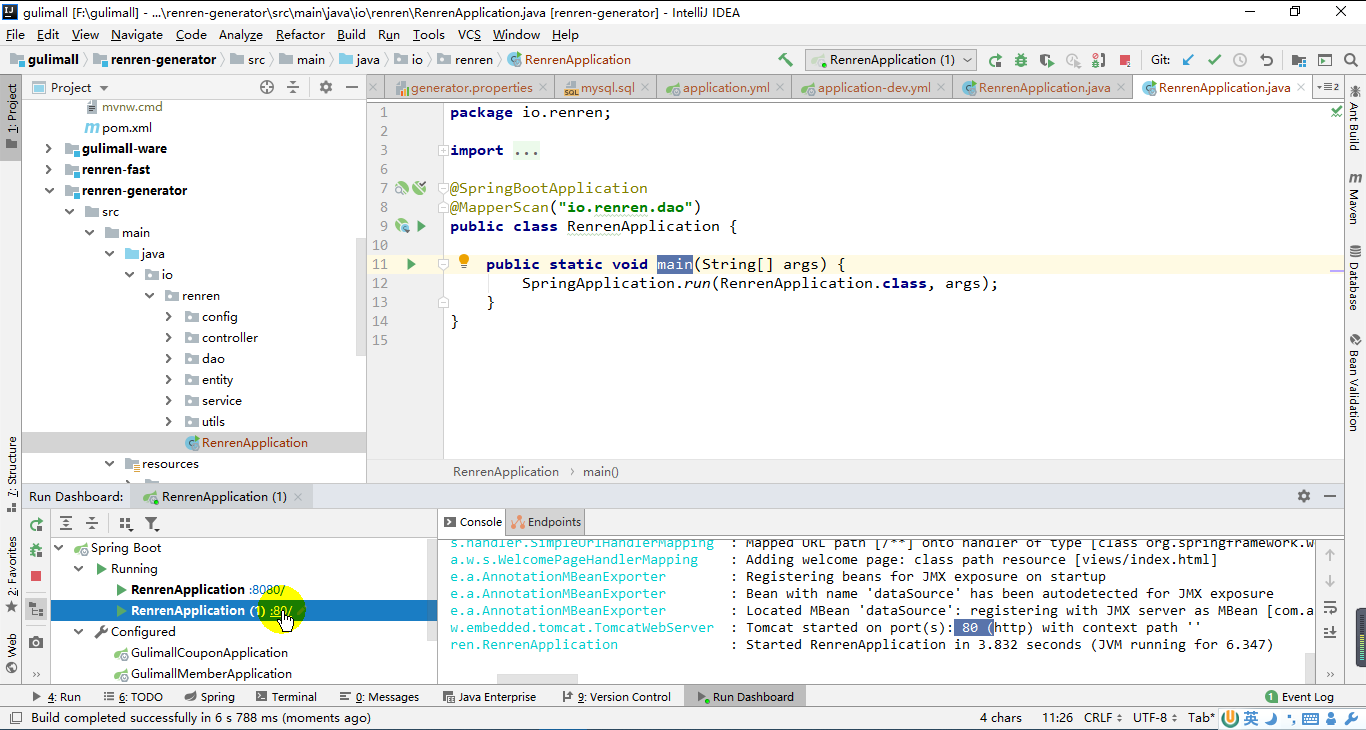Open the Run Dashboard filter funnel
The height and width of the screenshot is (730, 1366).
[152, 523]
